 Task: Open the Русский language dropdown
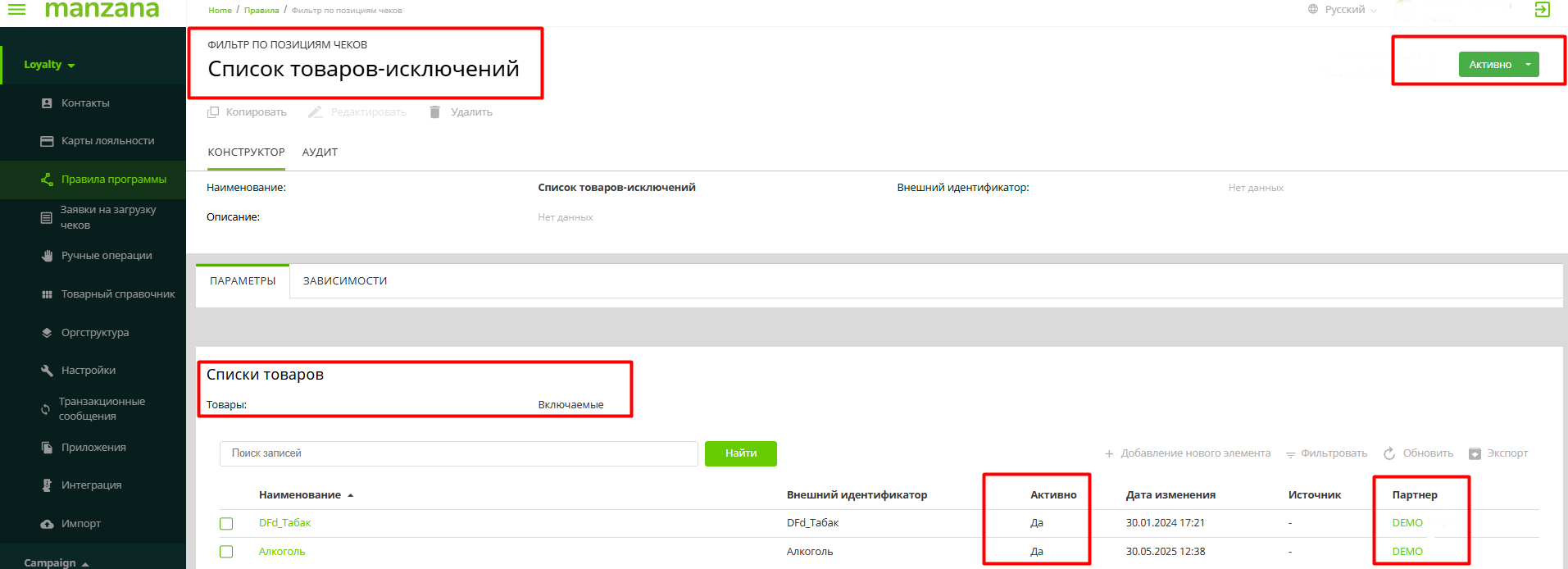pos(1344,10)
